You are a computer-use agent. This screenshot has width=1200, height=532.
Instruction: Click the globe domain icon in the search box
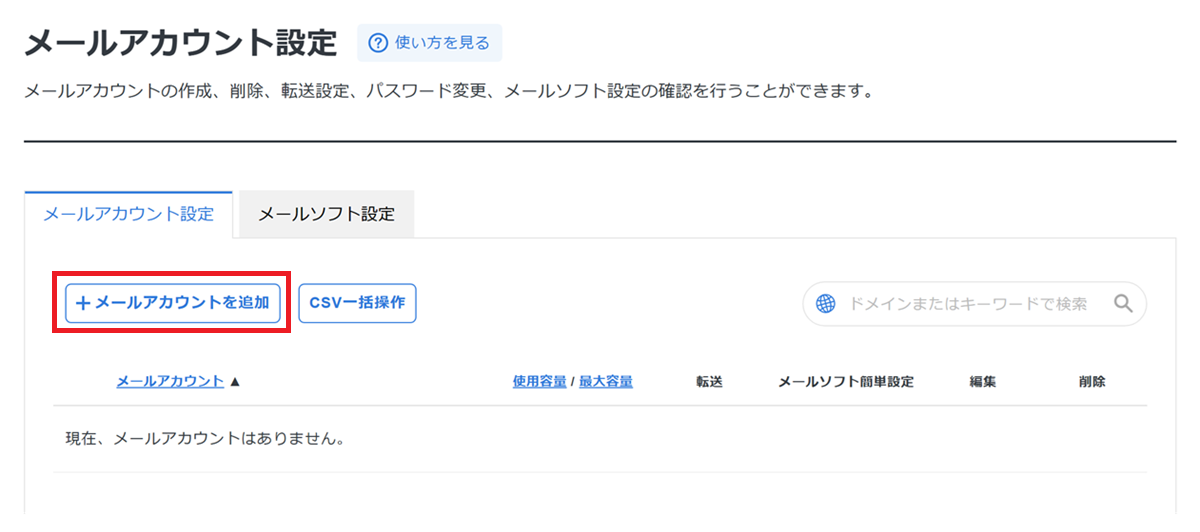825,304
